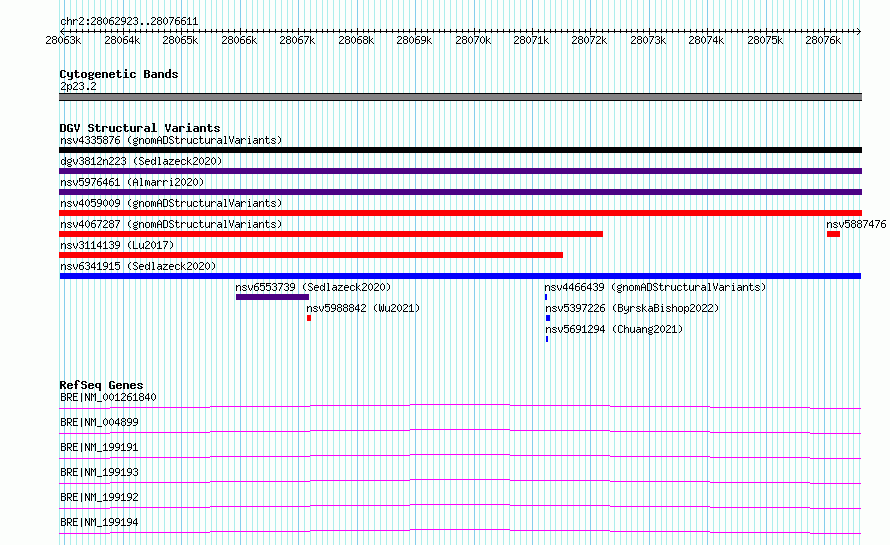Select the nsv4067287 gnomAD variant label
The height and width of the screenshot is (545, 890).
(x=171, y=224)
